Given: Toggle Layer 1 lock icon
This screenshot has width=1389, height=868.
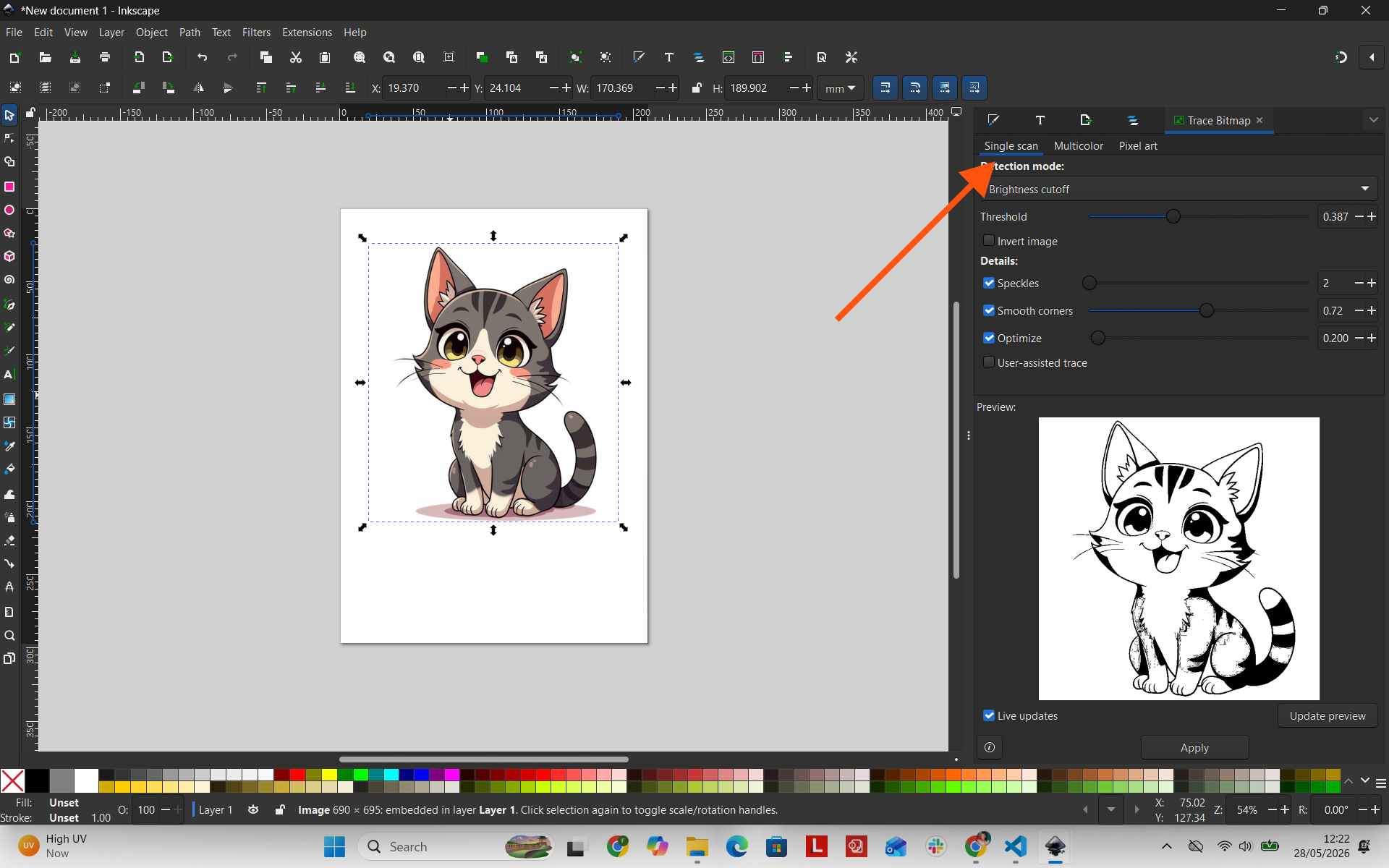Looking at the screenshot, I should 280,809.
